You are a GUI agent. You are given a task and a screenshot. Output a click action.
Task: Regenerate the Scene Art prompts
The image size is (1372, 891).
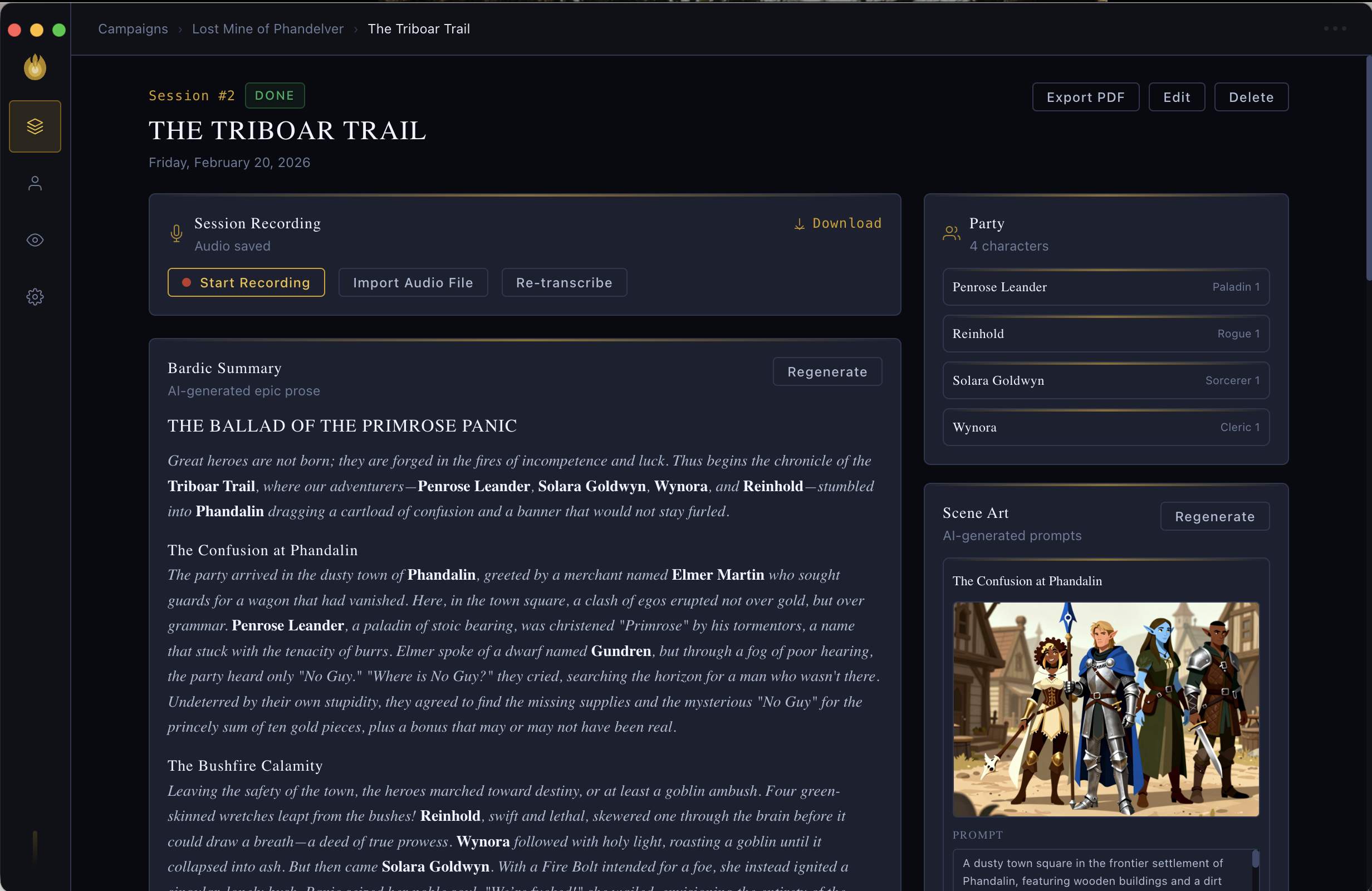pos(1214,516)
